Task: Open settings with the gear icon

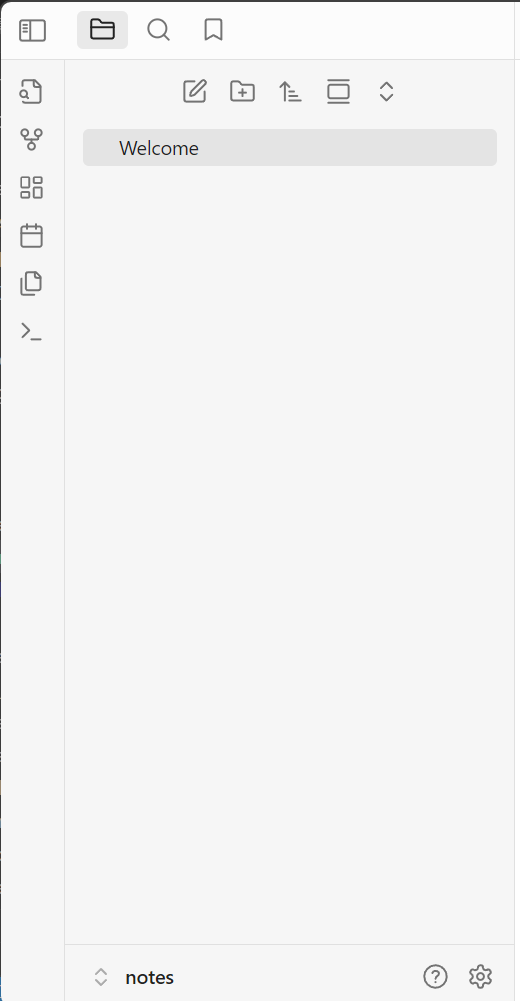Action: pyautogui.click(x=480, y=976)
